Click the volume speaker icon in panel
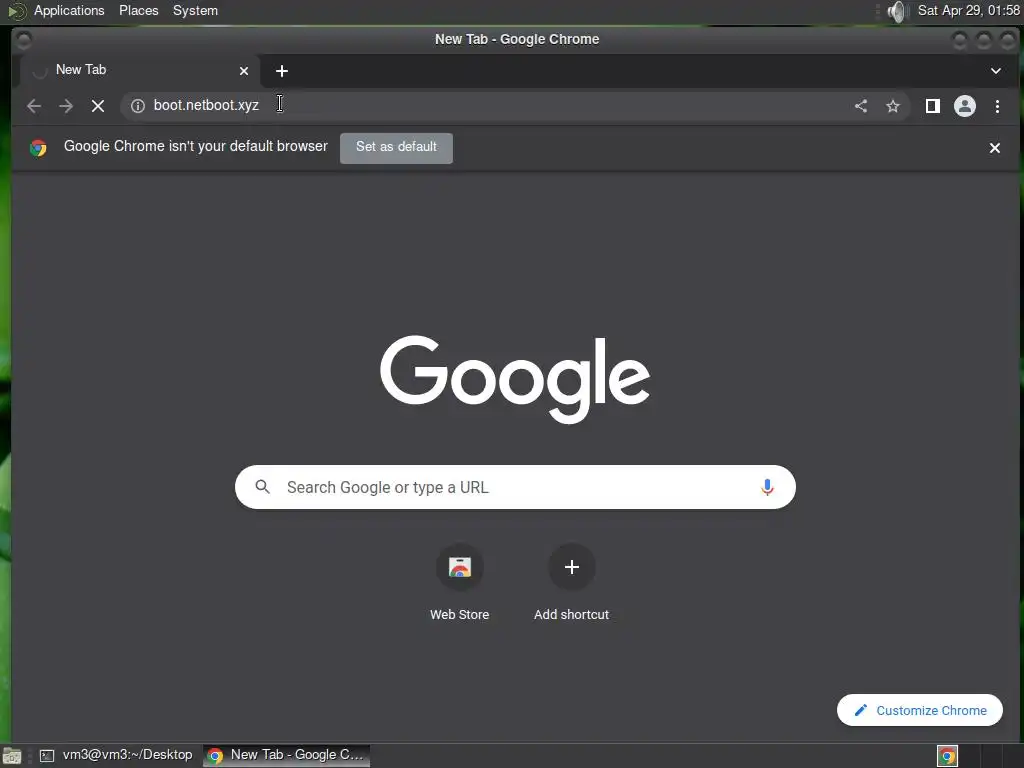The height and width of the screenshot is (768, 1024). (x=898, y=11)
